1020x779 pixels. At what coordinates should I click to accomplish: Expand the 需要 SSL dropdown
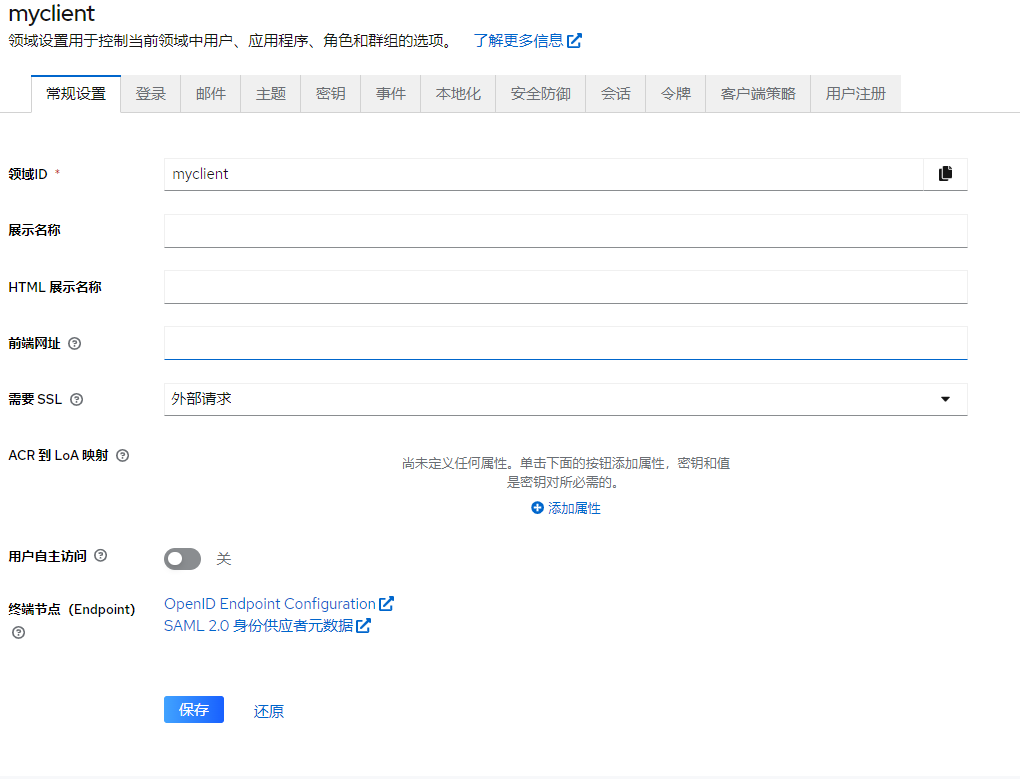pos(565,399)
